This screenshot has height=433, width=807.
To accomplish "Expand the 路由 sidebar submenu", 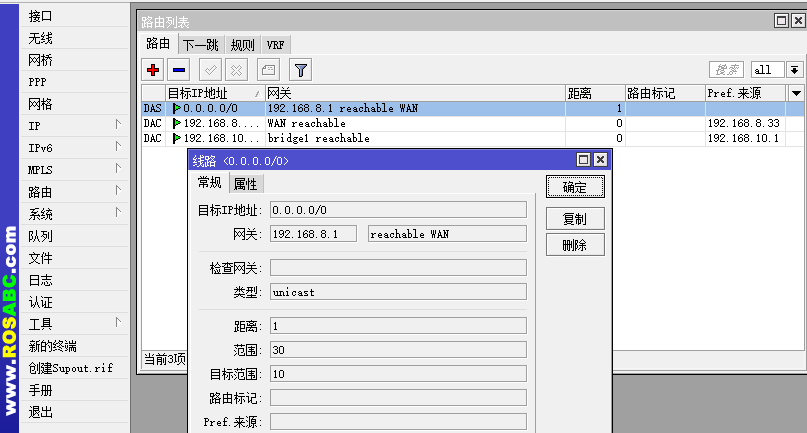I will click(x=118, y=190).
